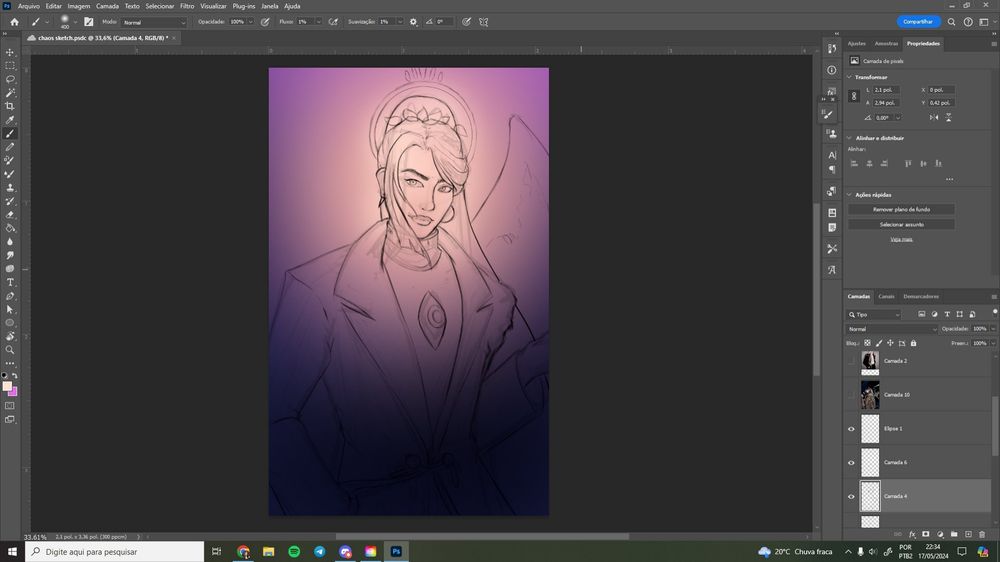Toggle lock transparent pixels
Screen dimensions: 1000x562
[867, 343]
